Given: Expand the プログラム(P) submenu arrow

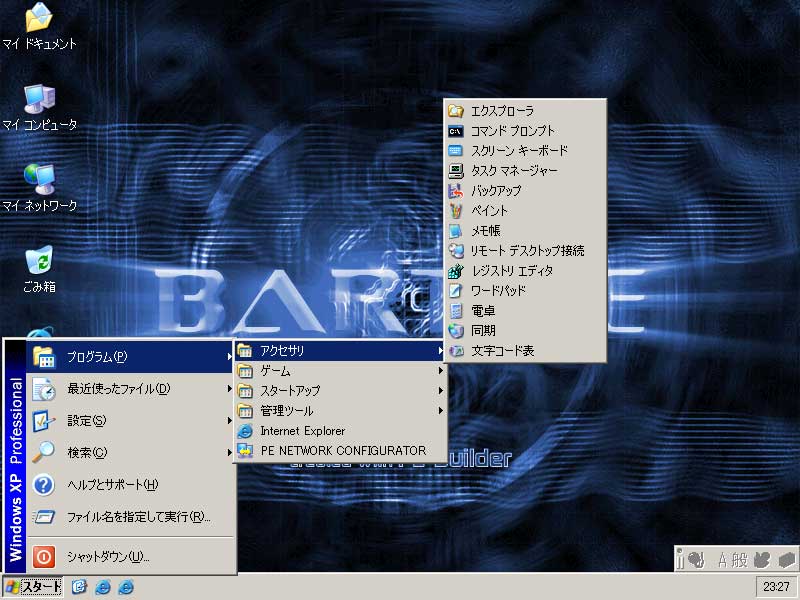Looking at the screenshot, I should (x=229, y=357).
